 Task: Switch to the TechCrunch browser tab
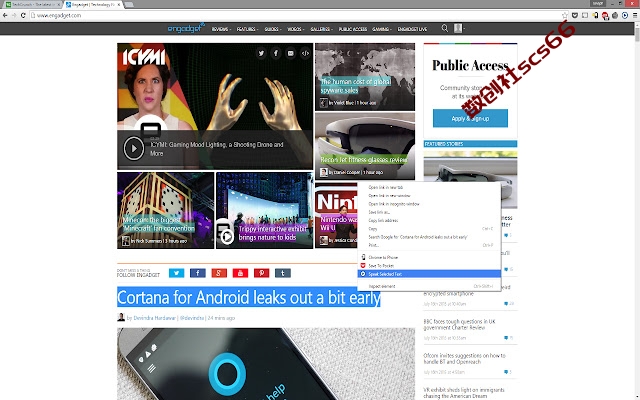coord(33,4)
